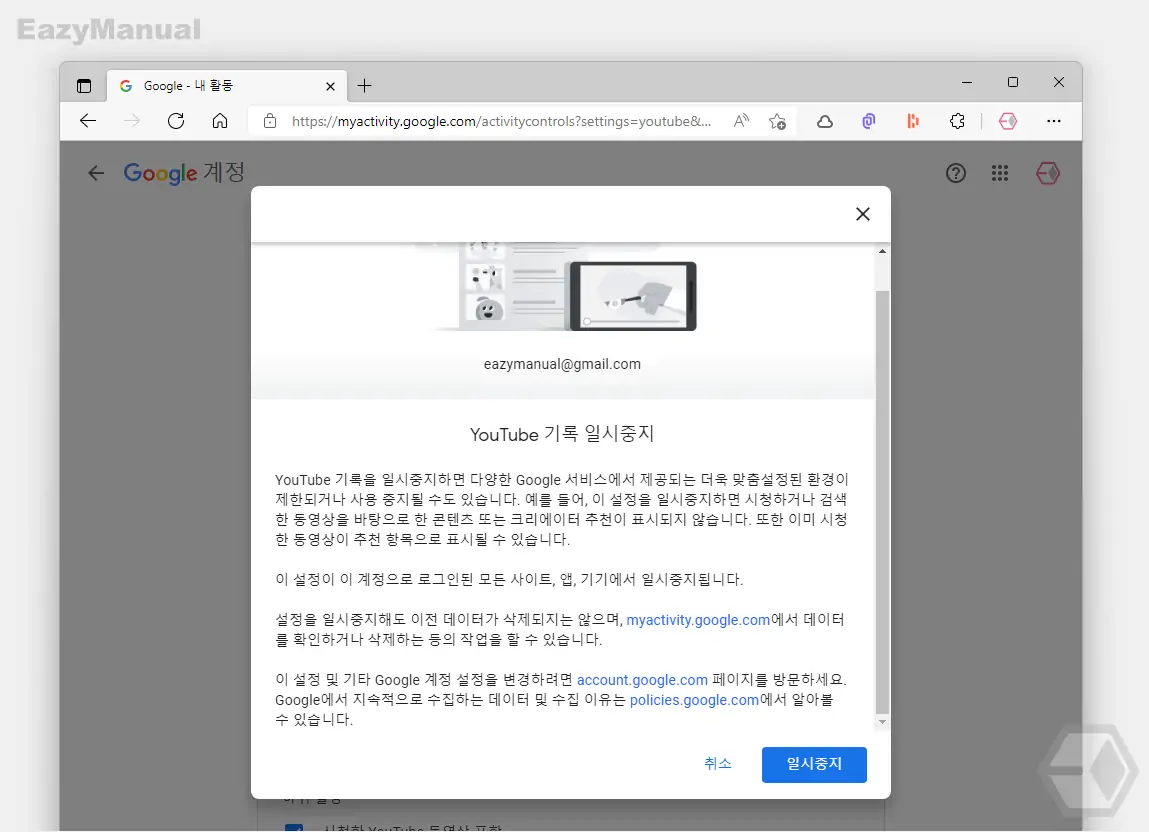Open the cloud extension icon
This screenshot has width=1149, height=832.
tap(825, 122)
